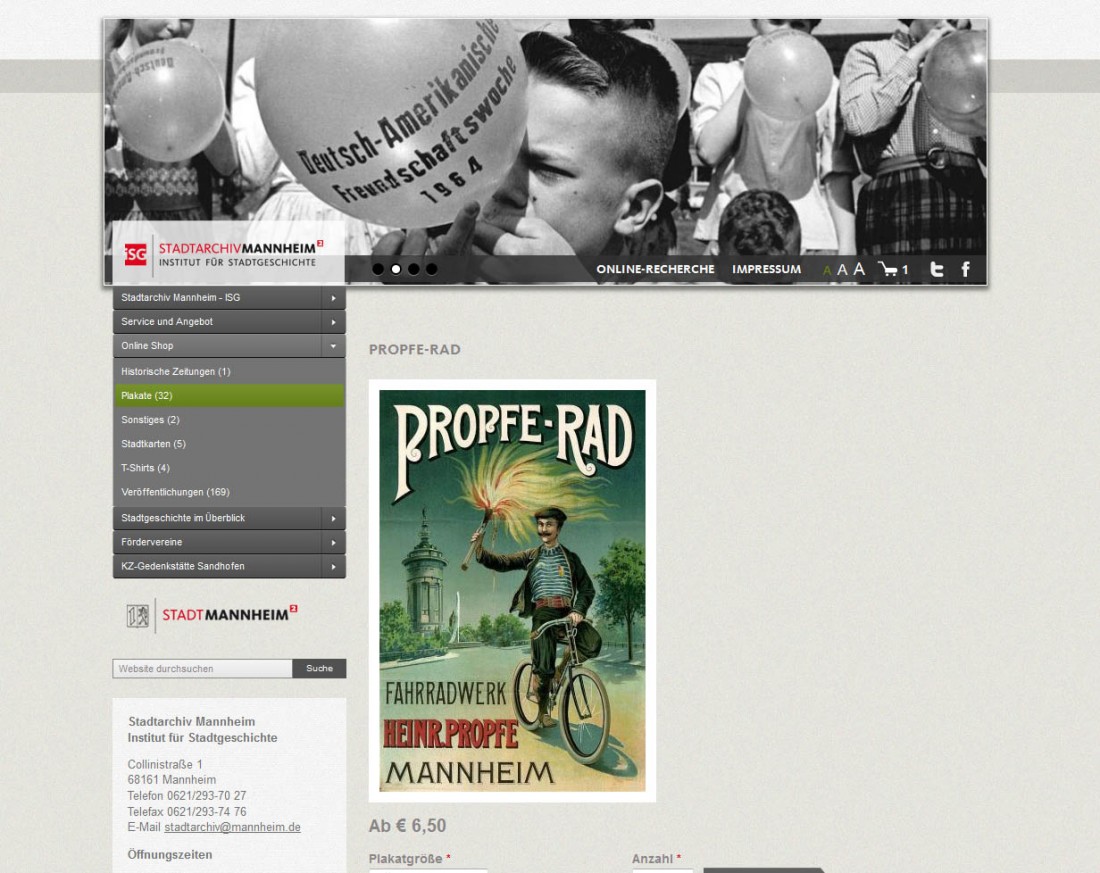The width and height of the screenshot is (1100, 873).
Task: Select the third banner slide dot
Action: coord(414,269)
